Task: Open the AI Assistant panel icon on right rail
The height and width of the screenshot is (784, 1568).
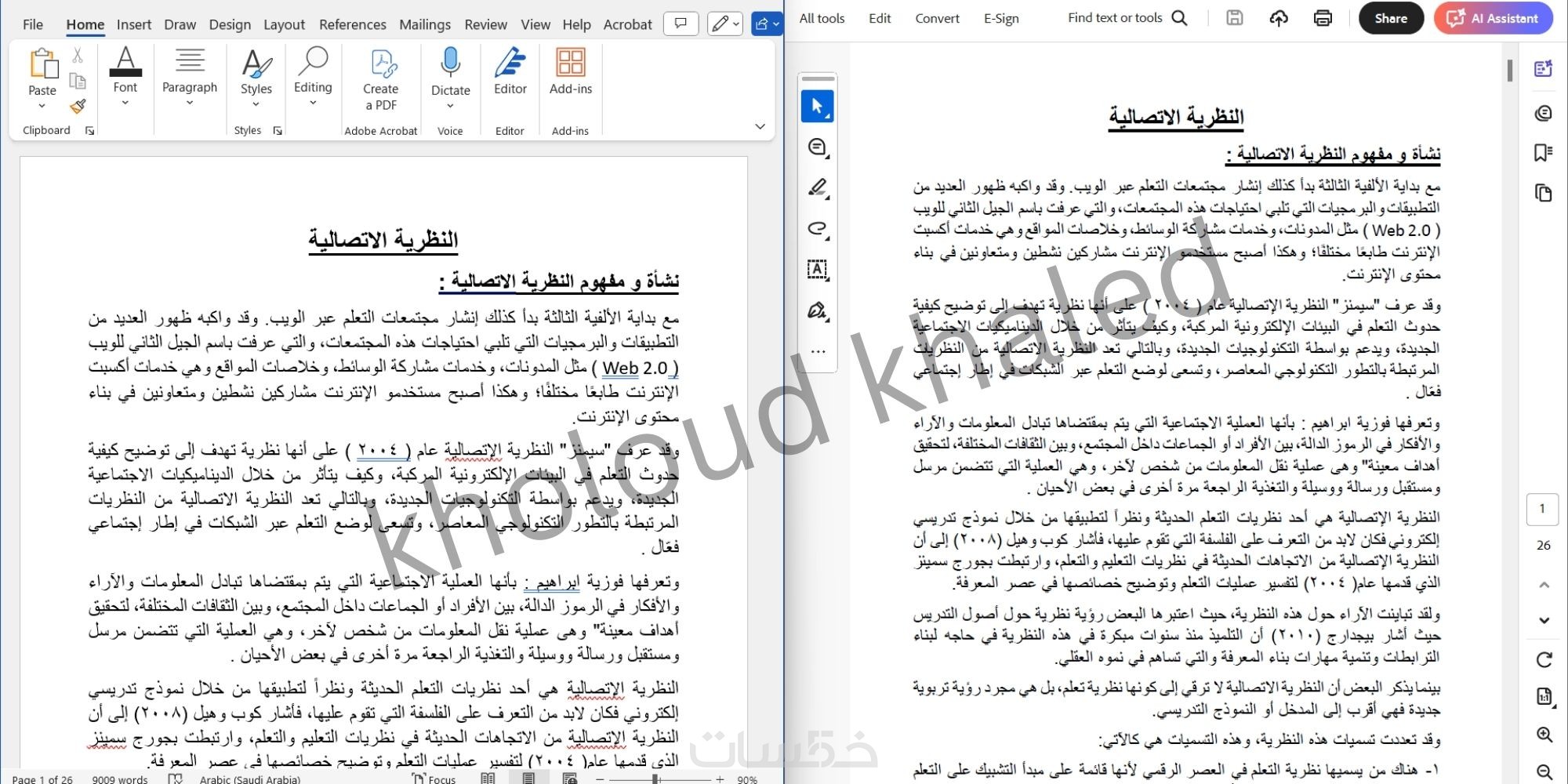Action: 1544,69
